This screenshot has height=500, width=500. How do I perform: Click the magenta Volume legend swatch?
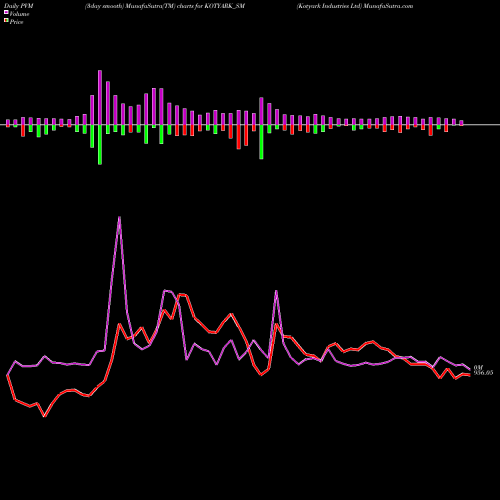[6, 12]
